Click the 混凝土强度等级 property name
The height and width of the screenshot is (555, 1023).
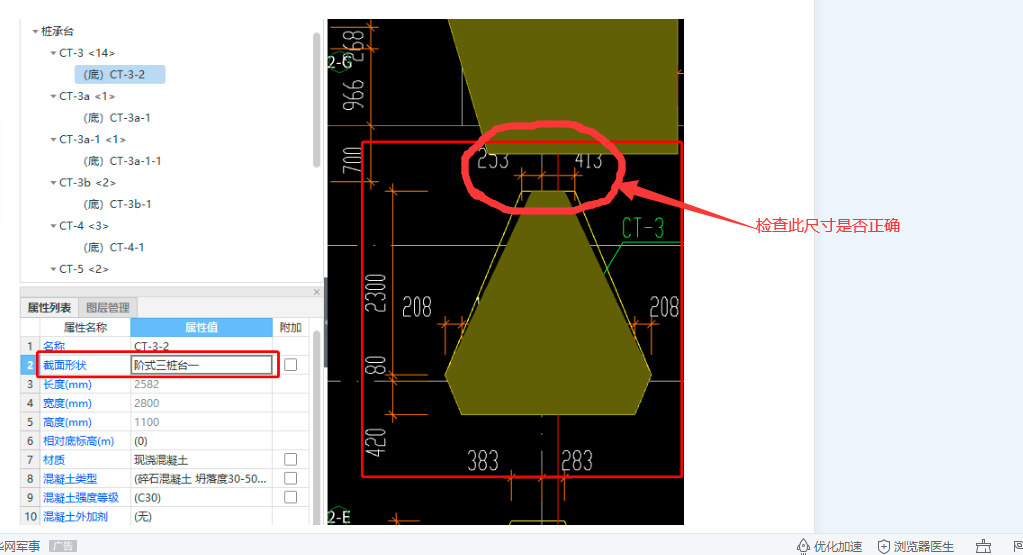81,498
